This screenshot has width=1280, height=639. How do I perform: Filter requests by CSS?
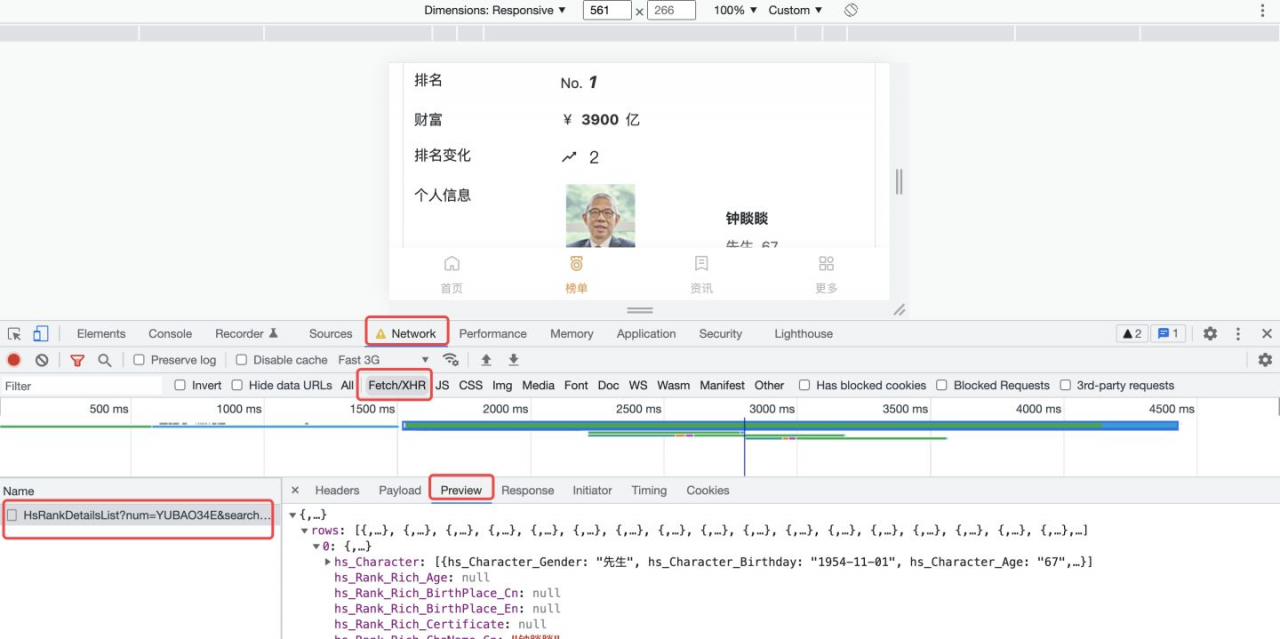click(470, 385)
